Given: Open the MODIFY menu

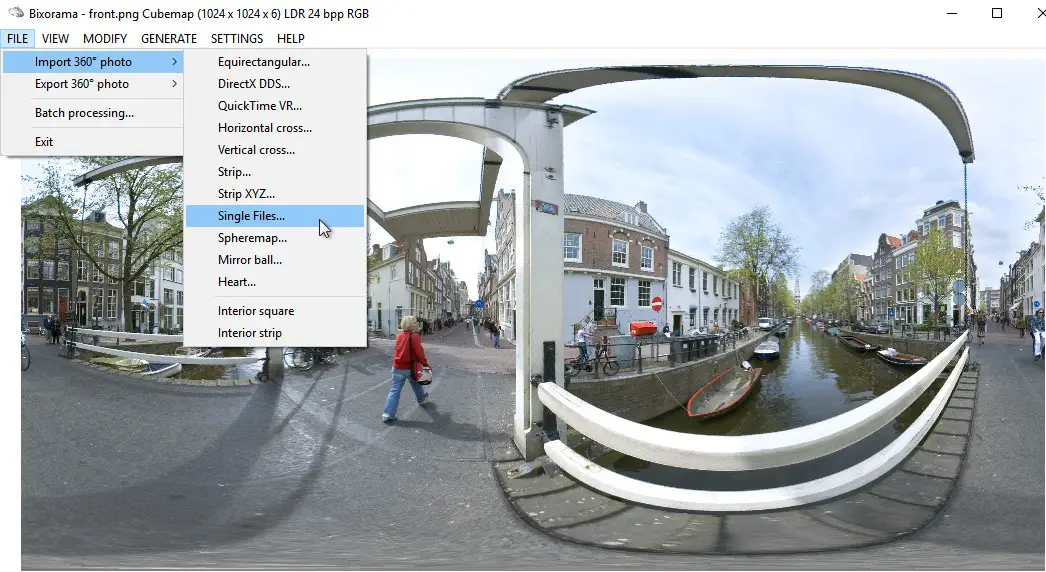Looking at the screenshot, I should (105, 39).
